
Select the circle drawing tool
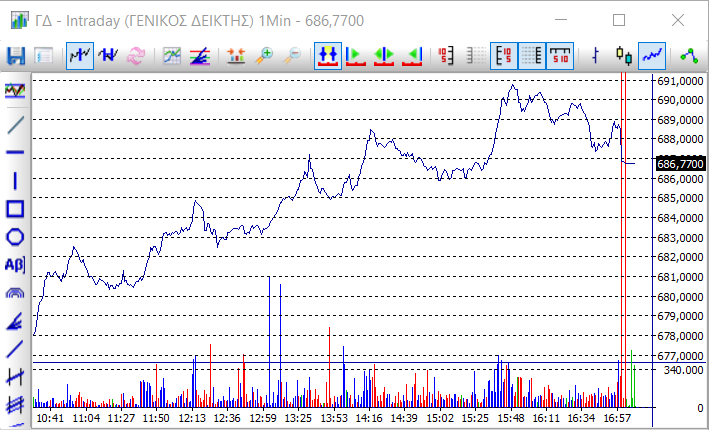click(15, 237)
